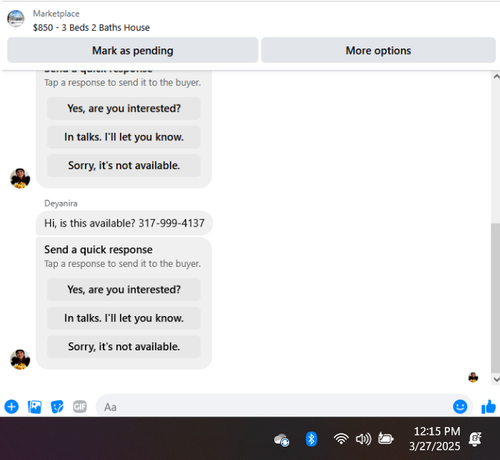The width and height of the screenshot is (500, 460).
Task: Send 'In talks. I'll let you know.' in upper quick response
Action: (124, 137)
